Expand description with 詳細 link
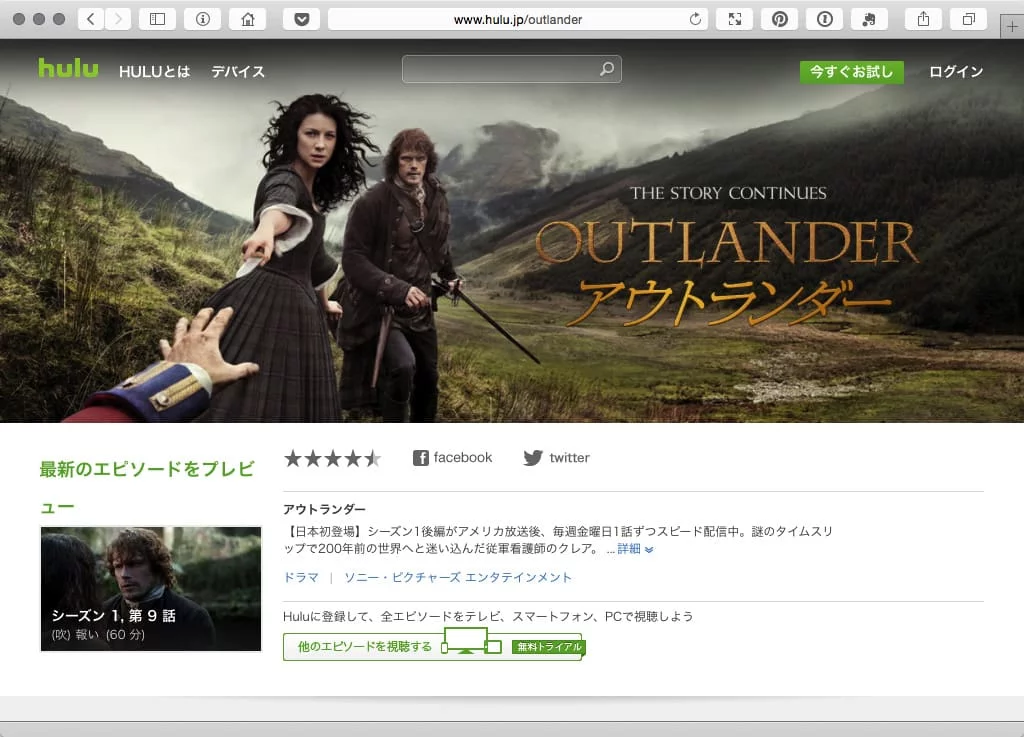Image resolution: width=1024 pixels, height=737 pixels. [635, 549]
